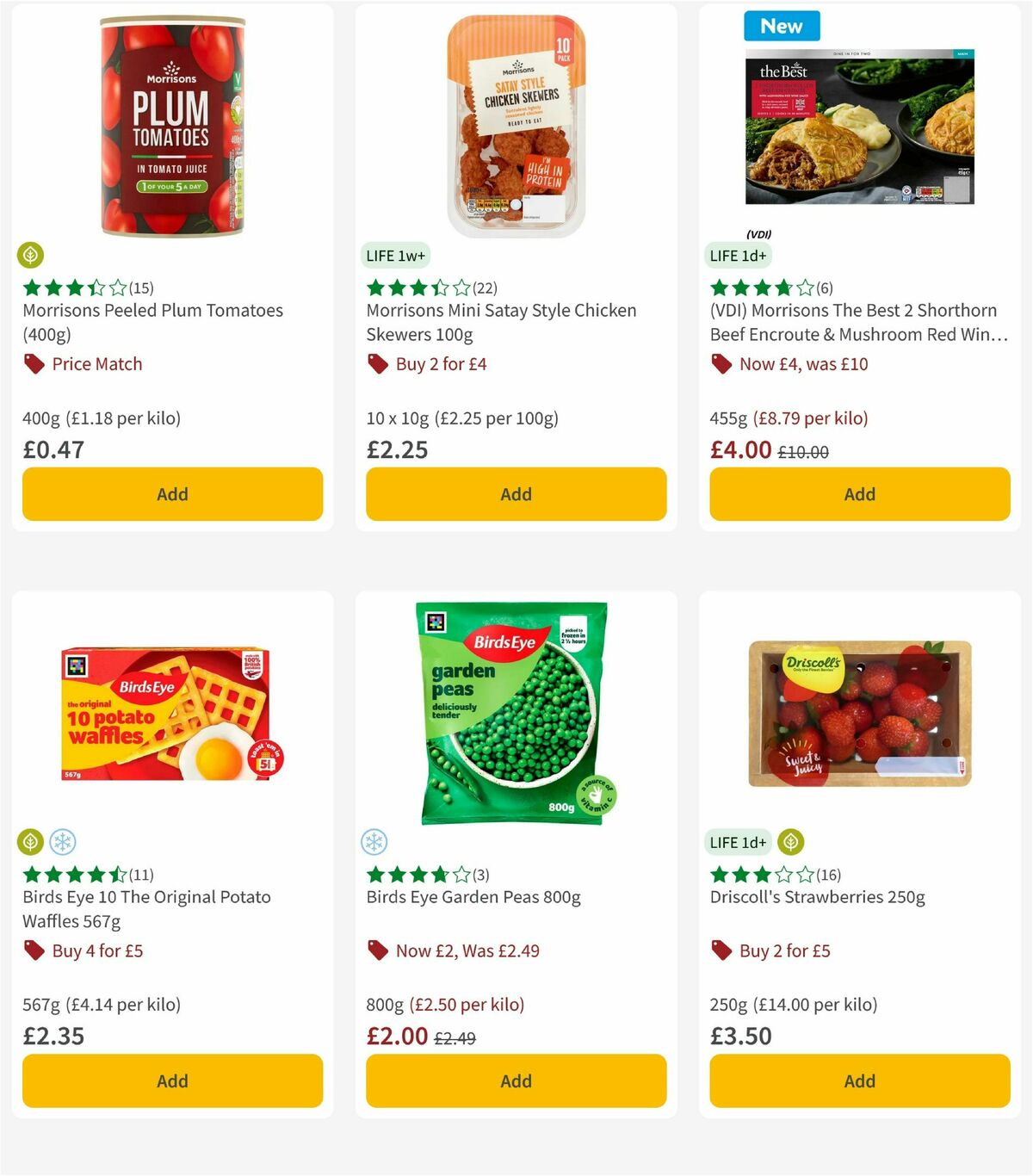Screen dimensions: 1033x1176
Task: Open the Morrisons Peeled Plum Tomatoes product link
Action: tap(152, 322)
